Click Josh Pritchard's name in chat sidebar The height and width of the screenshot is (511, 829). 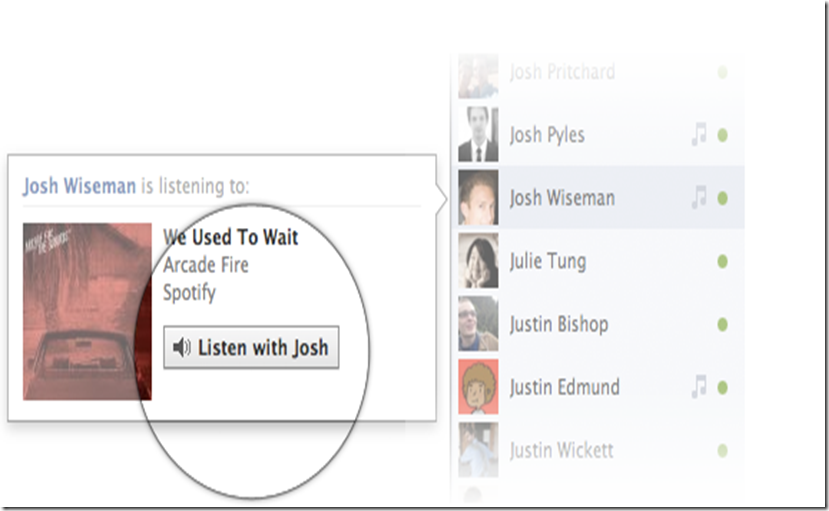point(562,72)
